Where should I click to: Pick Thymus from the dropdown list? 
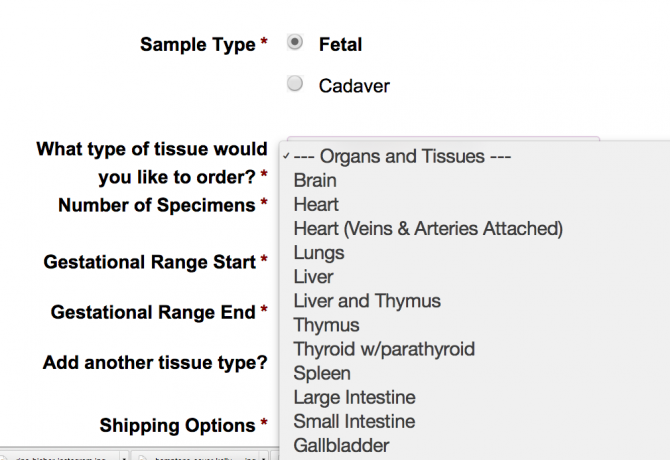[326, 325]
